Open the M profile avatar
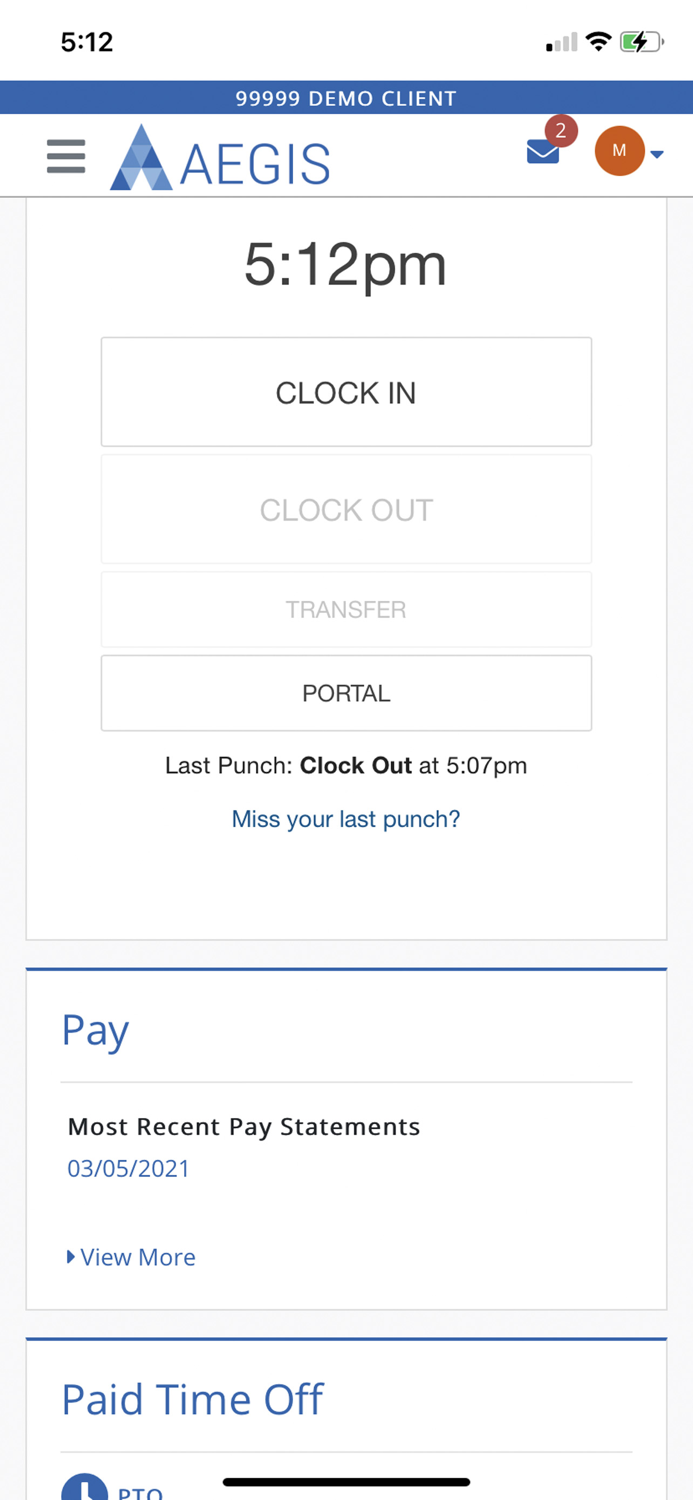693x1500 pixels. point(620,151)
